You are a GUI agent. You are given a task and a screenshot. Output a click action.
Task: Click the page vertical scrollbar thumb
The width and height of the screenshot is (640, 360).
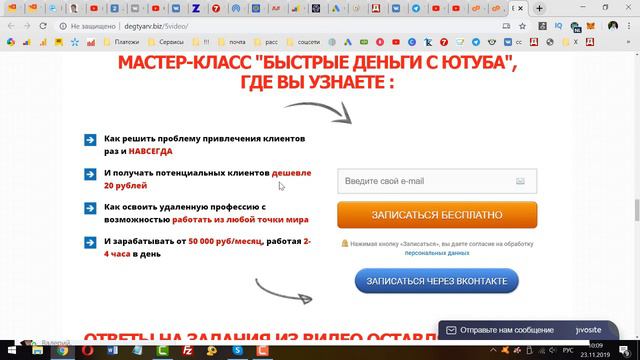636,210
